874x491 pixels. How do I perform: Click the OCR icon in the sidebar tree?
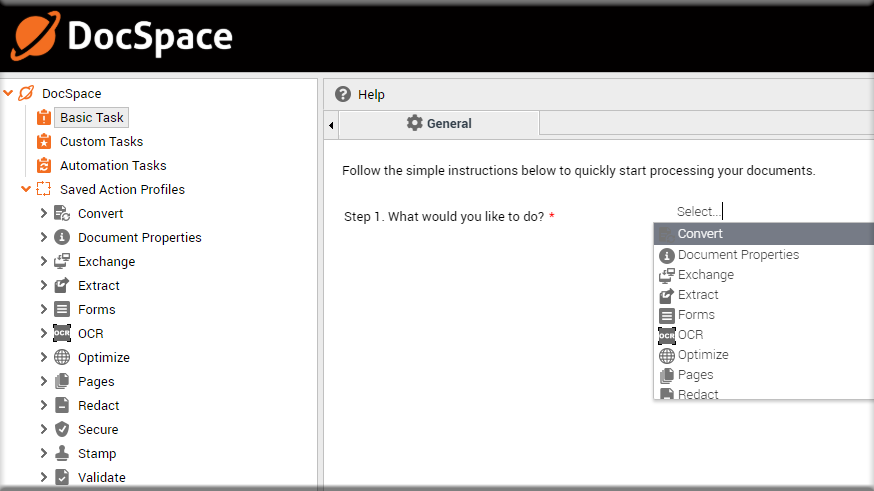coord(62,333)
